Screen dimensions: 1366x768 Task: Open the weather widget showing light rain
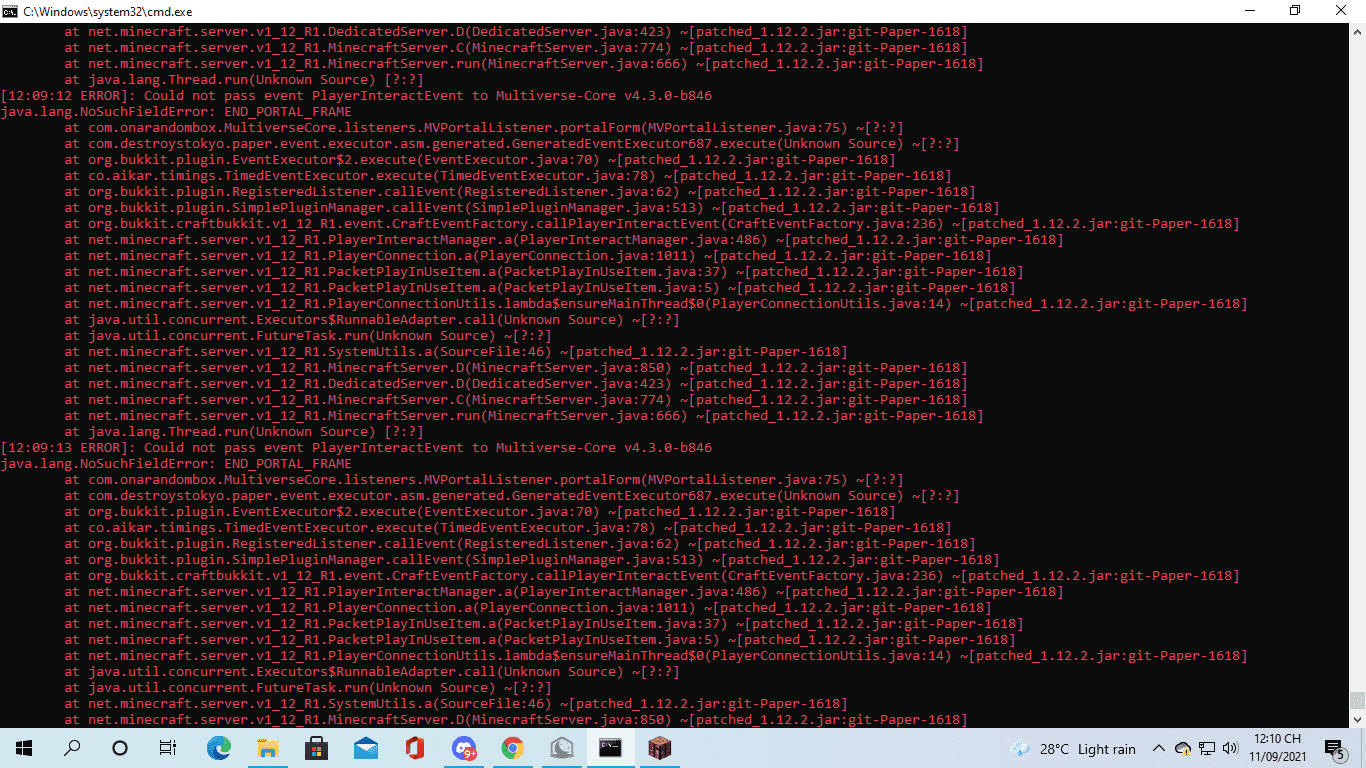point(1074,748)
